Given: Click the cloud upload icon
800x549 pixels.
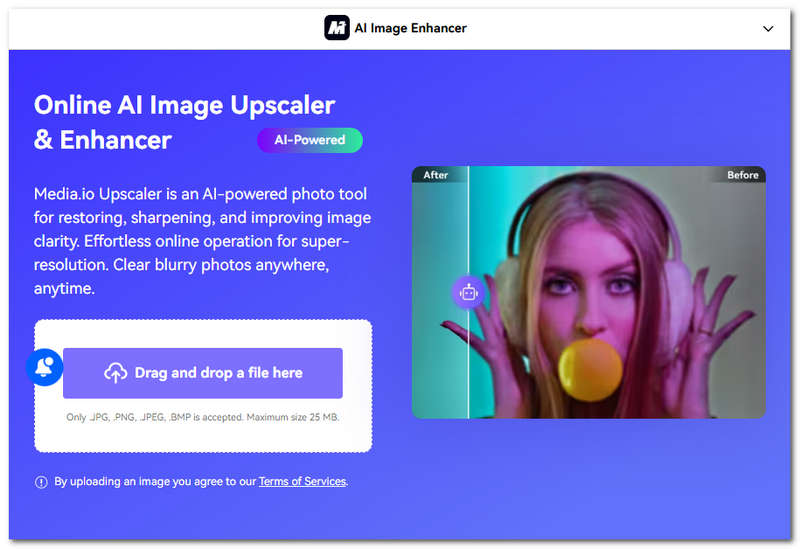Looking at the screenshot, I should click(116, 373).
